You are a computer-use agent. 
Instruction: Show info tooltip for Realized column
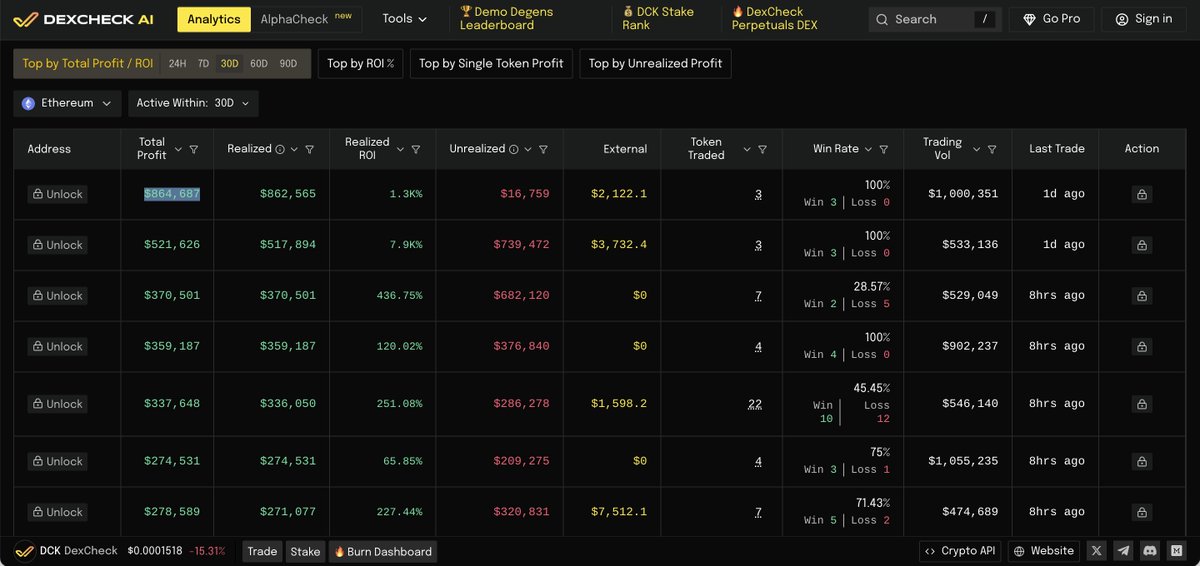[280, 149]
